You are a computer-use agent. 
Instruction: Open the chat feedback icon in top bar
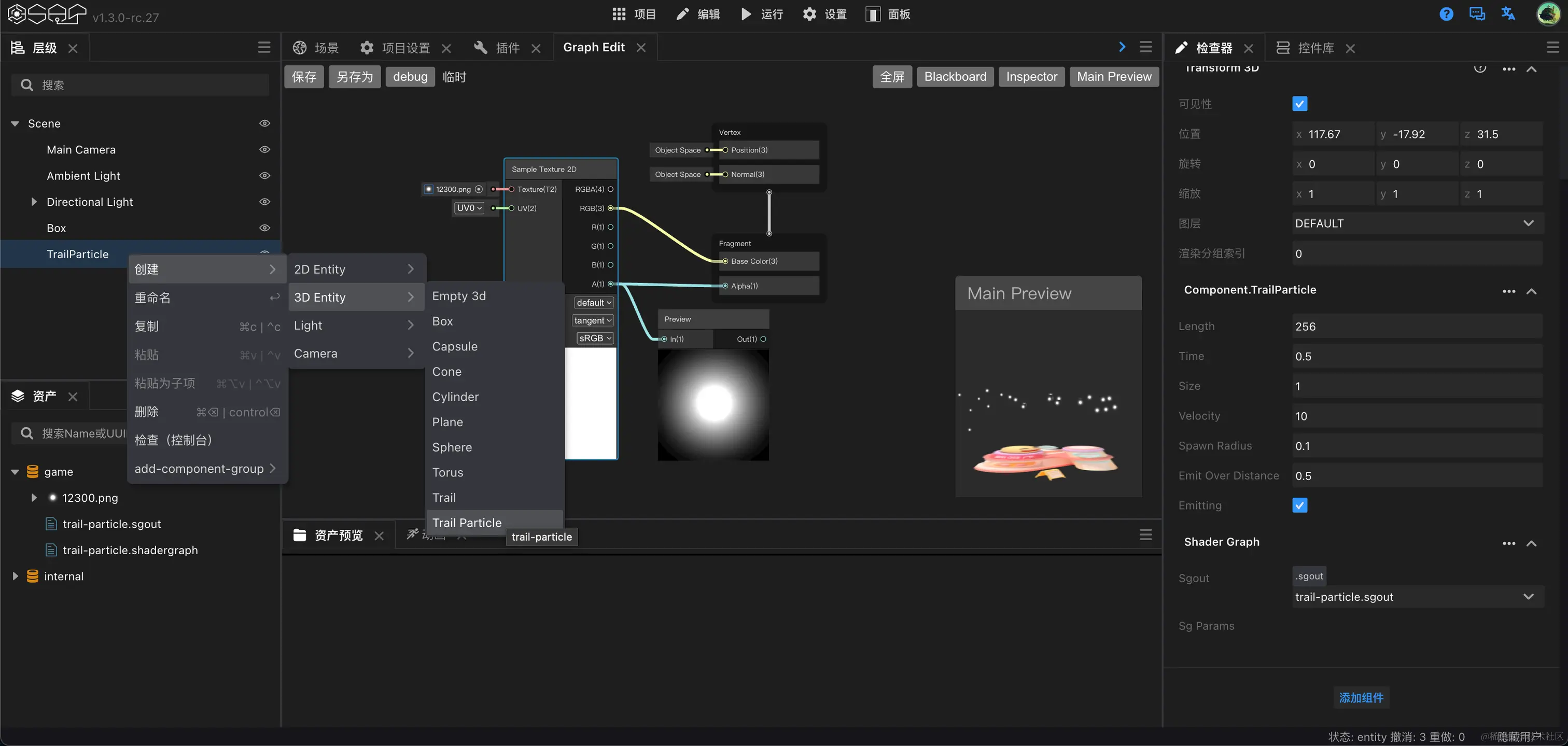pos(1477,14)
